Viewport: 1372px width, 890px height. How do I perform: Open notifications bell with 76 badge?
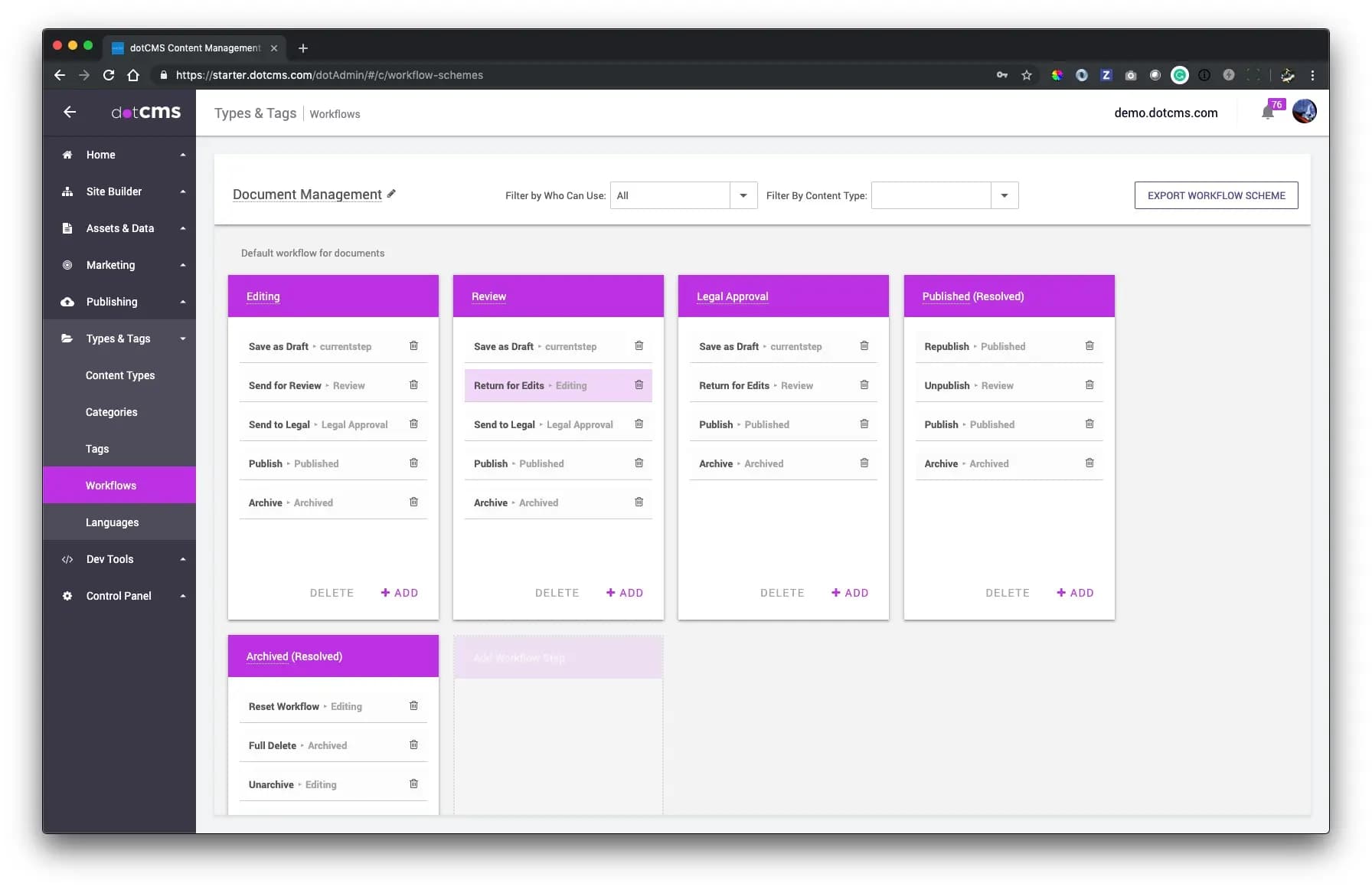coord(1268,113)
